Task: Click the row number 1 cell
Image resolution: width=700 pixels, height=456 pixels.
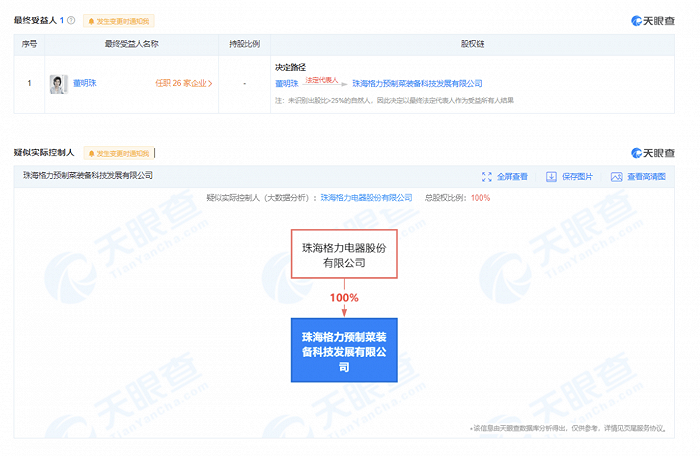Action: coord(29,83)
